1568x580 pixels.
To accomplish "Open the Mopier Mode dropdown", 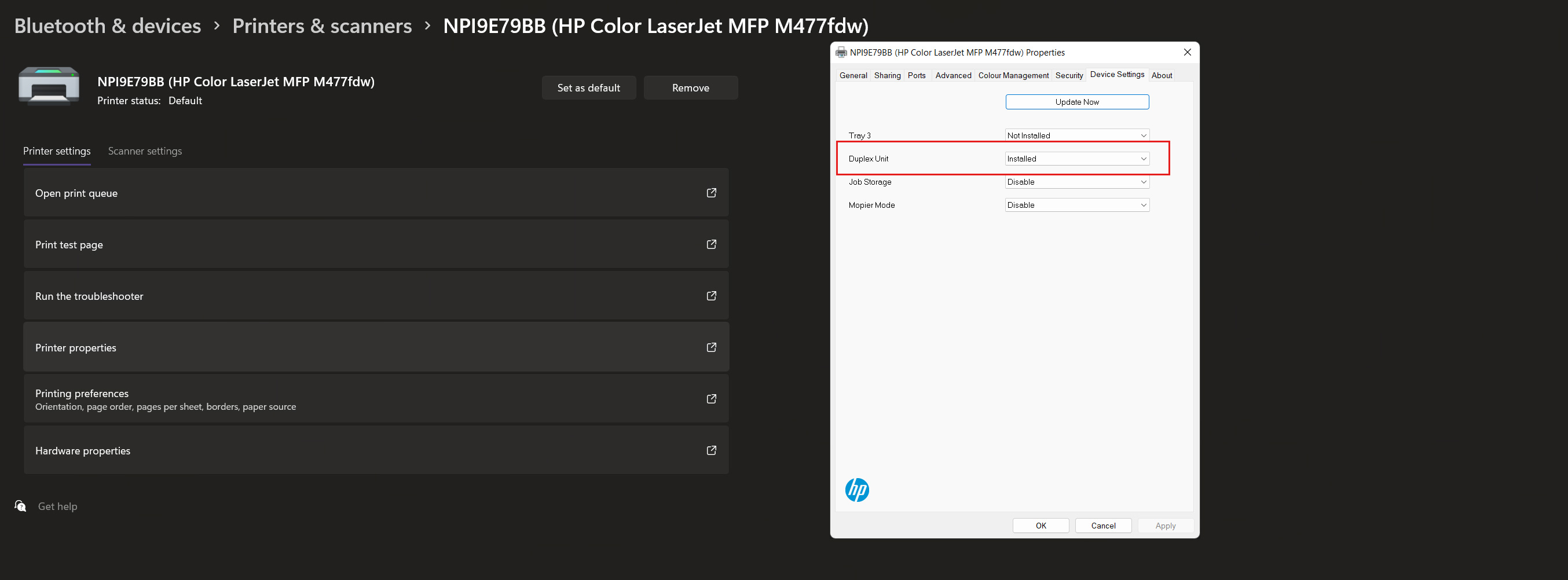I will pos(1076,205).
